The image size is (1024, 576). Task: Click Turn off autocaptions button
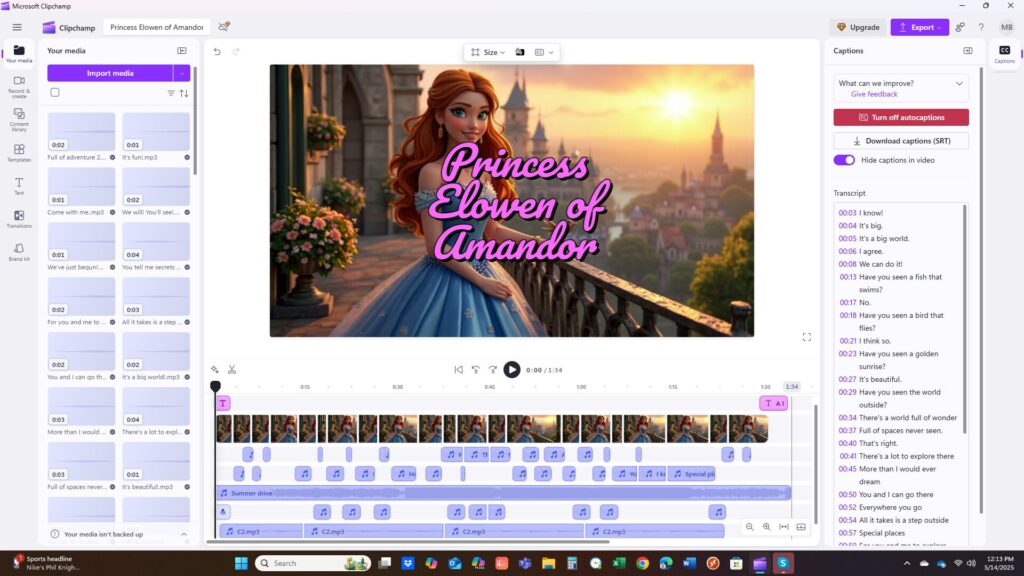tap(901, 117)
